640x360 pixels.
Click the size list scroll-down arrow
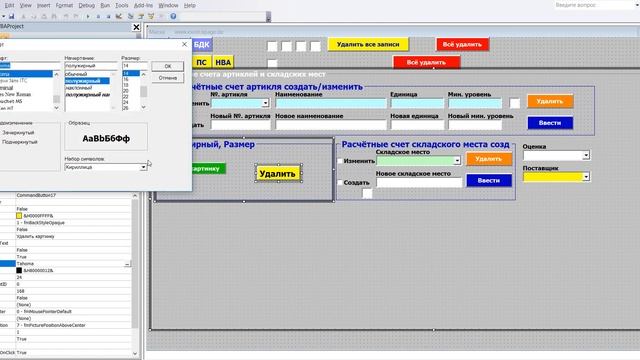(144, 107)
